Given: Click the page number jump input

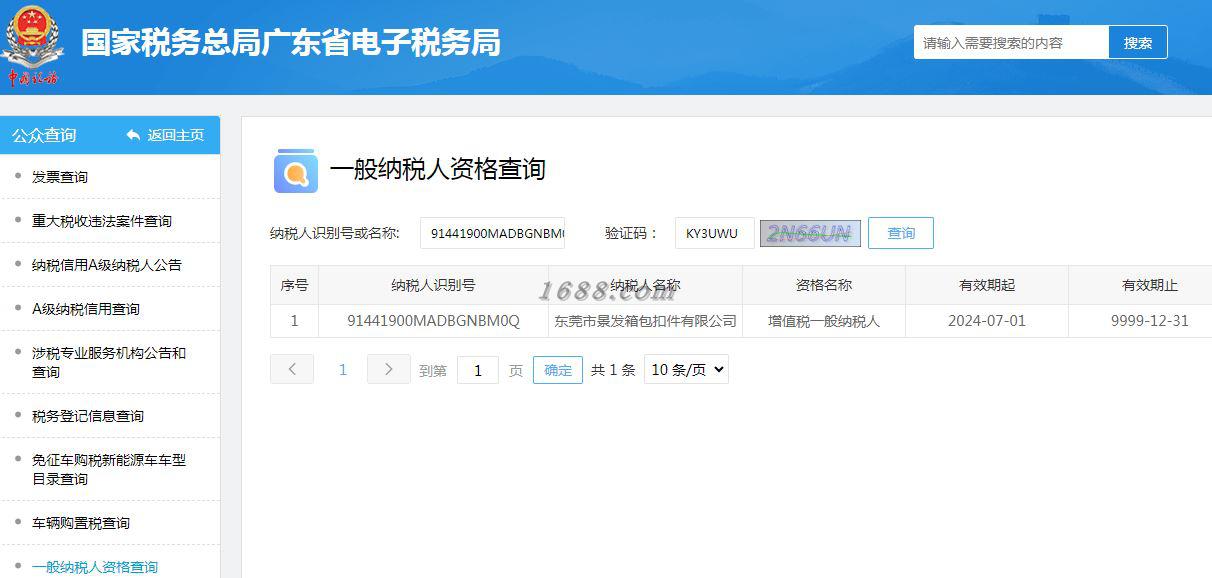Looking at the screenshot, I should tap(478, 370).
